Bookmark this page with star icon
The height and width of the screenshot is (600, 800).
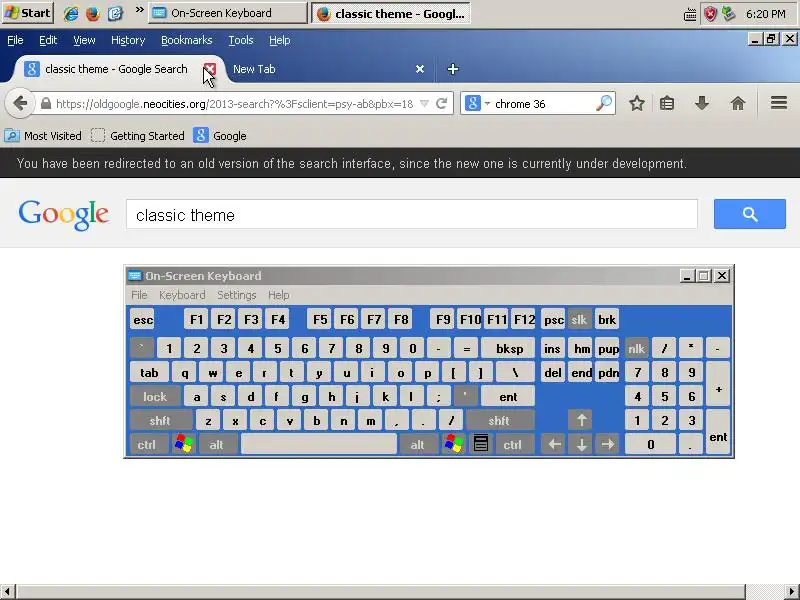[636, 104]
